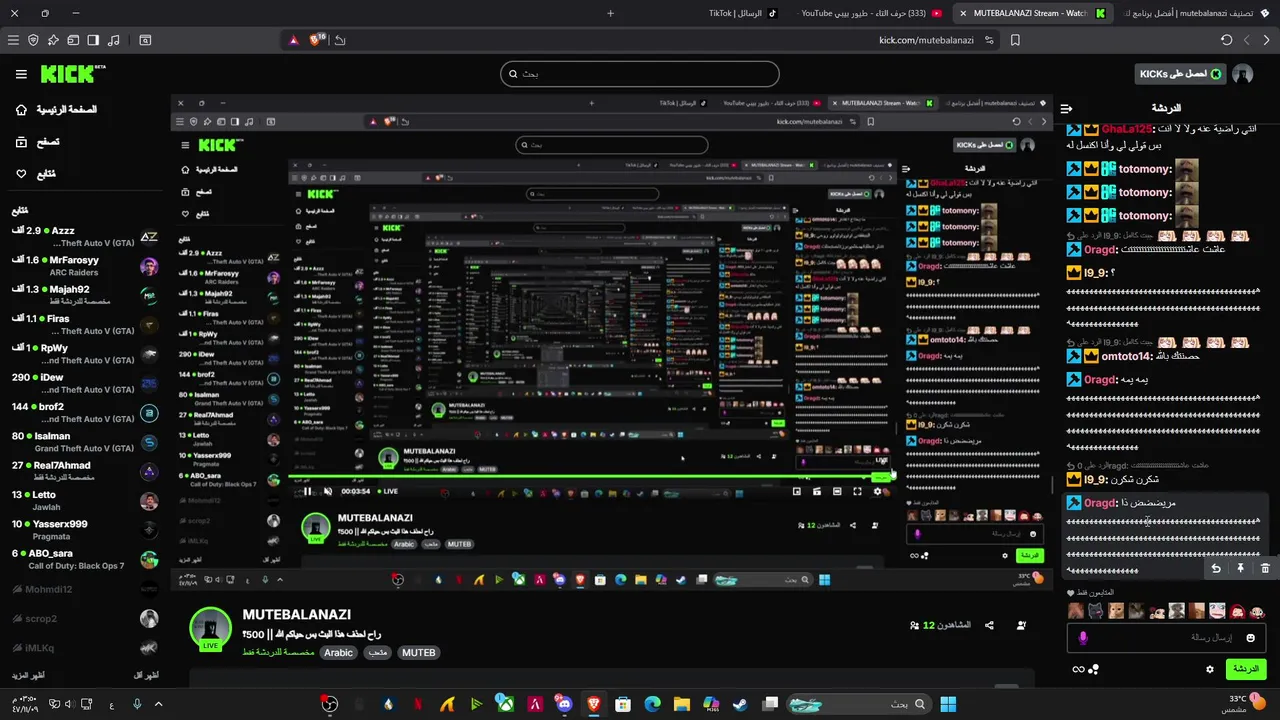This screenshot has width=1280, height=720.
Task: Open a new browser tab
Action: click(x=610, y=13)
